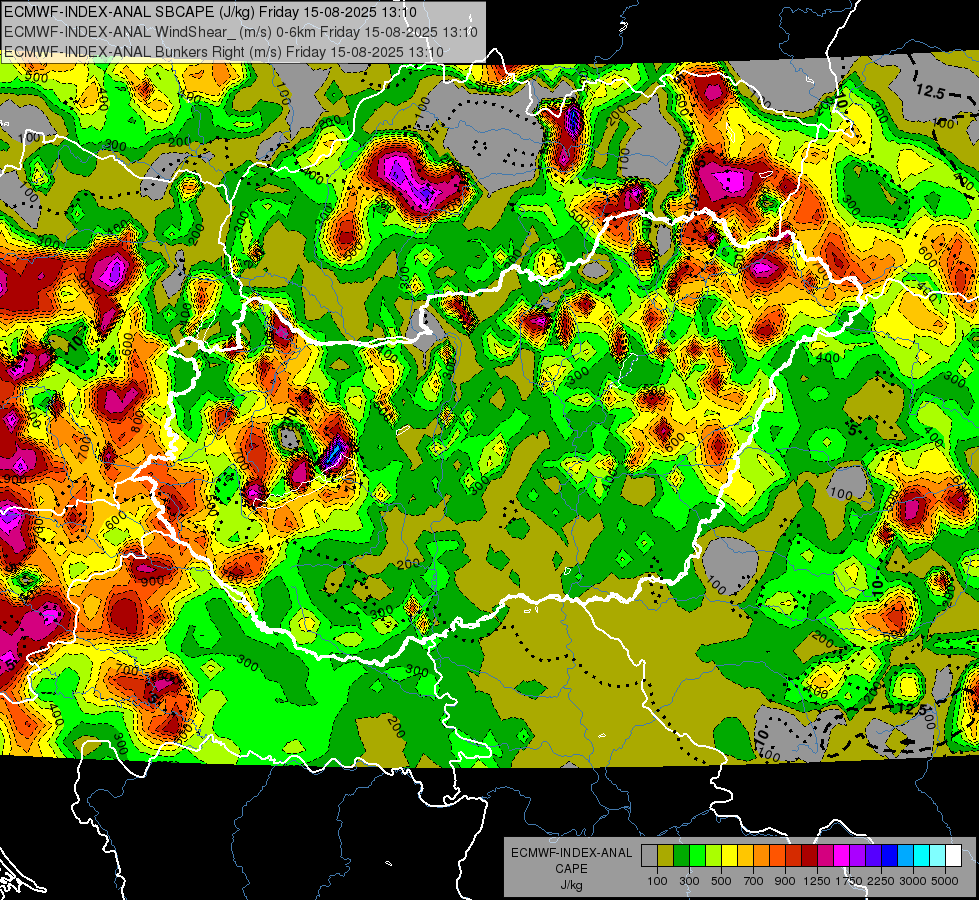Click the legend value 5000
The height and width of the screenshot is (900, 979).
(945, 881)
